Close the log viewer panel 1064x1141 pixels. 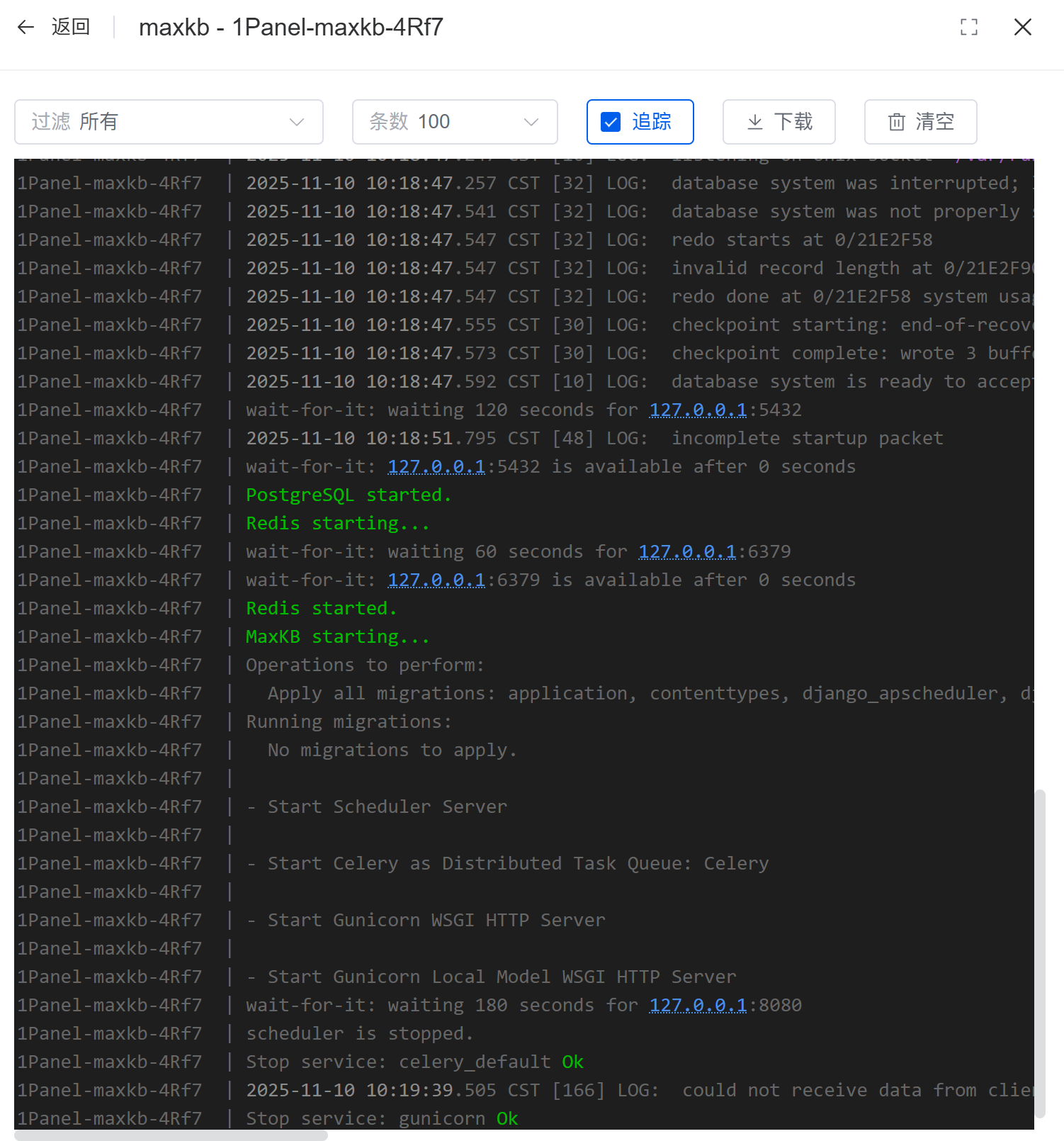1022,28
